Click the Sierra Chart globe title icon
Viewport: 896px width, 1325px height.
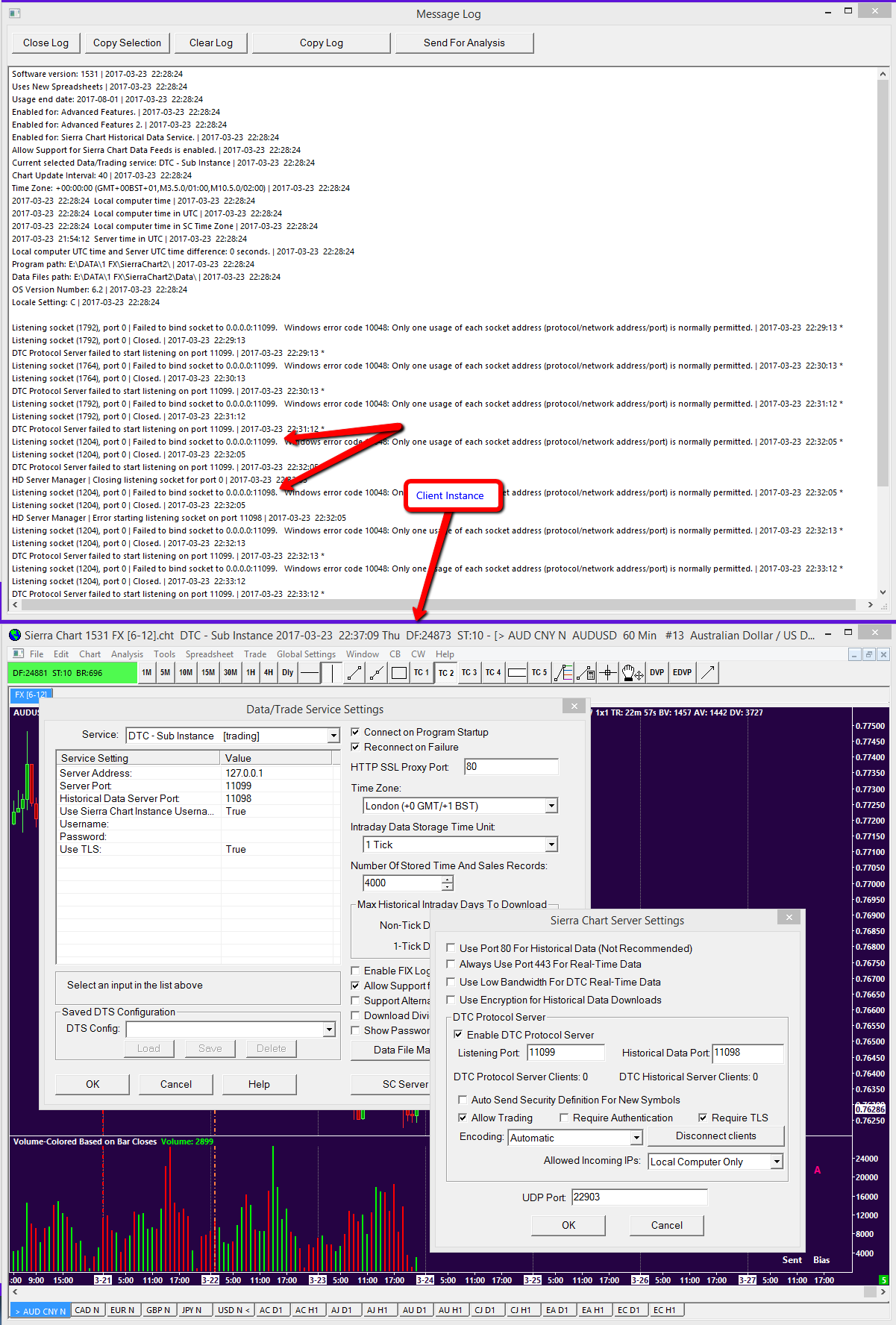[15, 635]
